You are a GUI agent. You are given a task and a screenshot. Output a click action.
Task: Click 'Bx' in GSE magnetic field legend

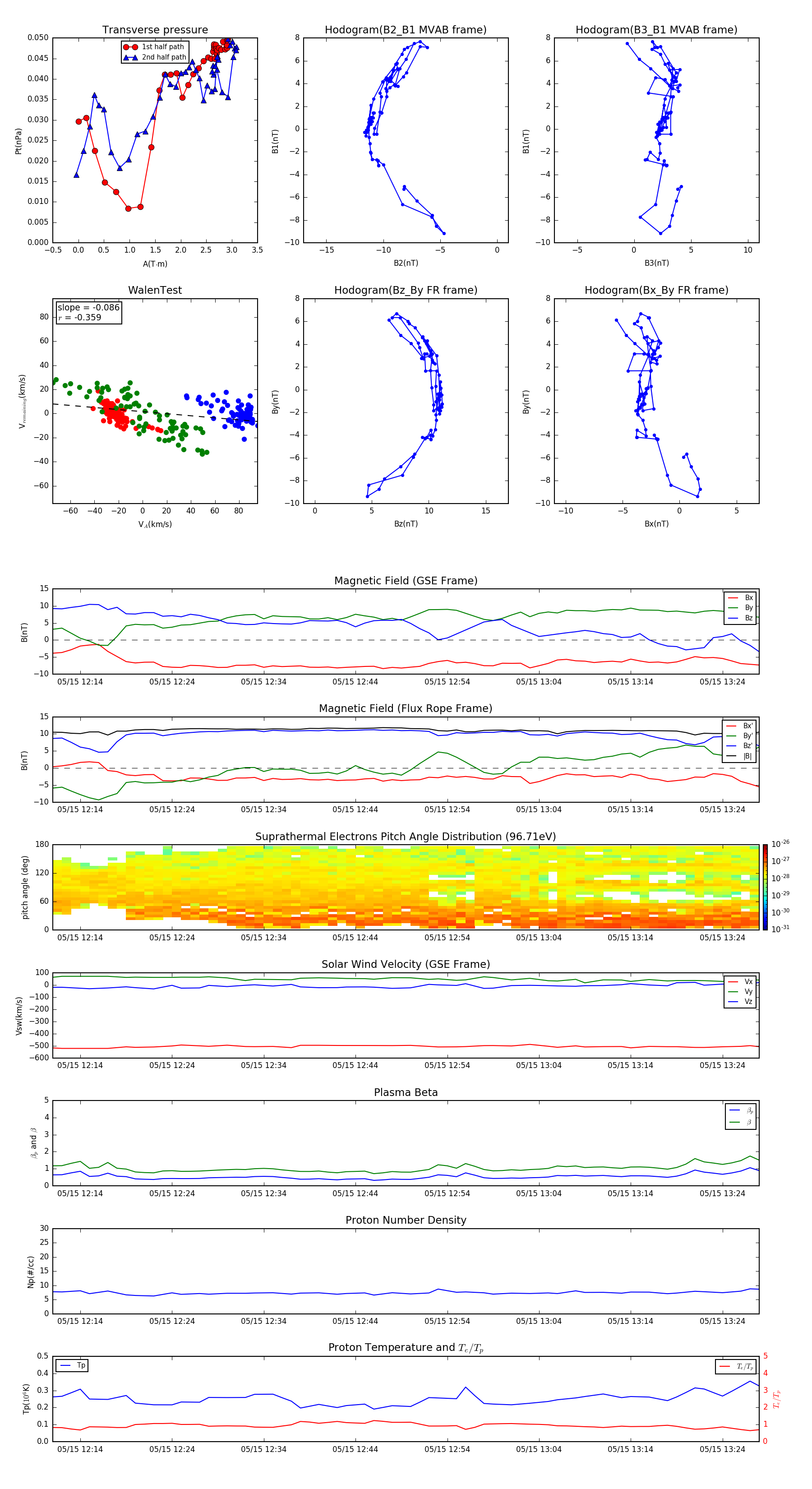[741, 598]
